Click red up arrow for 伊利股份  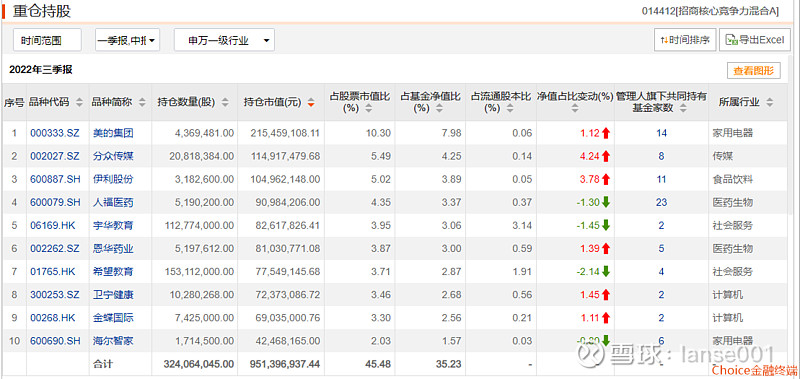[606, 179]
